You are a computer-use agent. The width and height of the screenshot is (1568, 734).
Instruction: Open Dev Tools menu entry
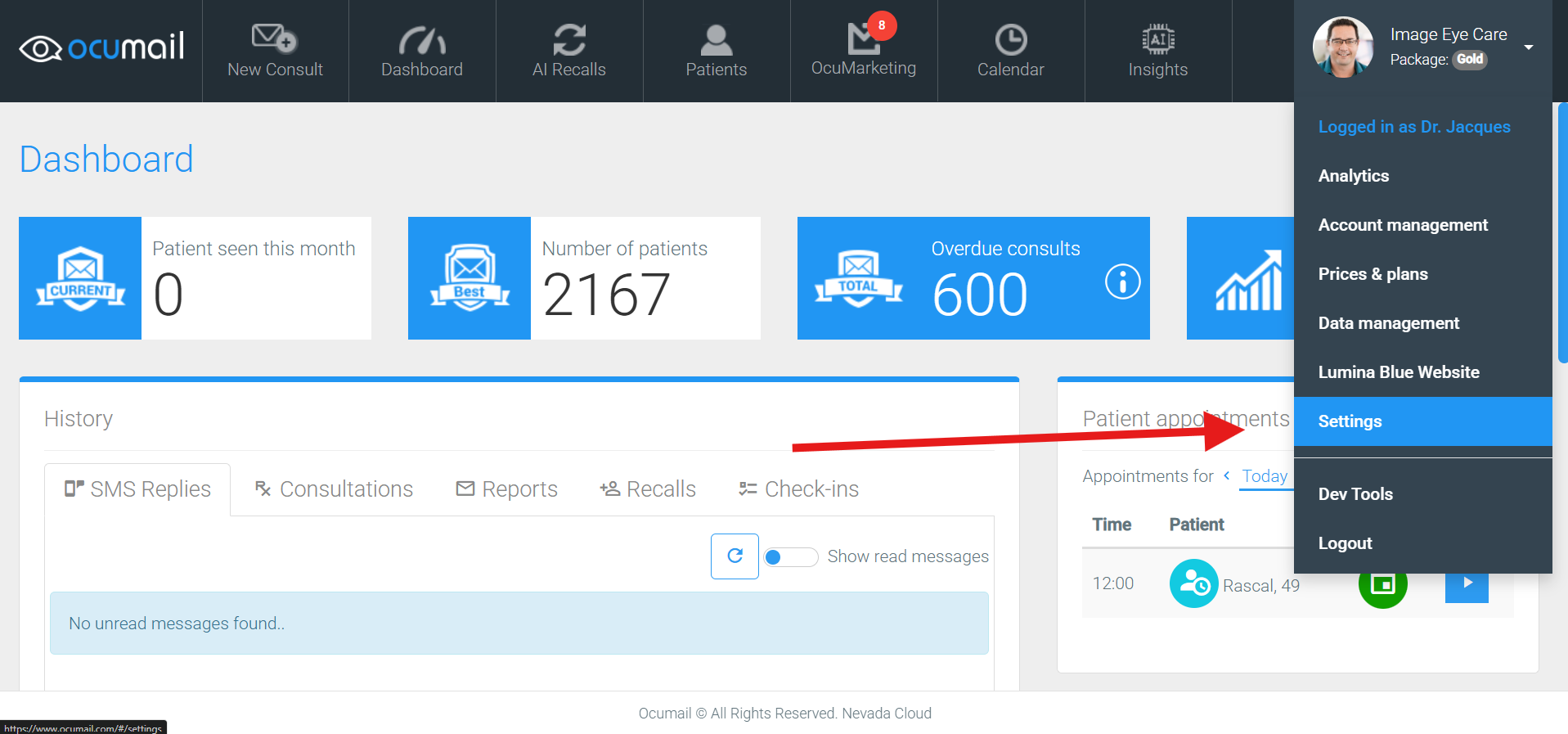(1423, 494)
